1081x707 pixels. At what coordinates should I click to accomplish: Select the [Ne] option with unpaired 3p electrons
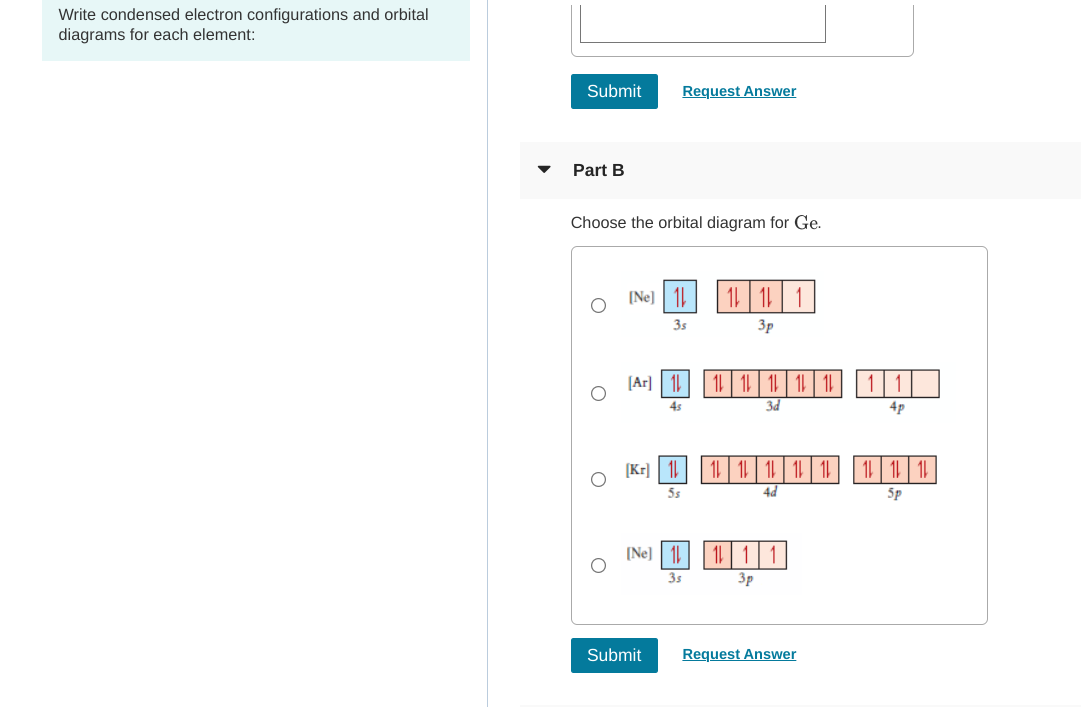(x=598, y=565)
